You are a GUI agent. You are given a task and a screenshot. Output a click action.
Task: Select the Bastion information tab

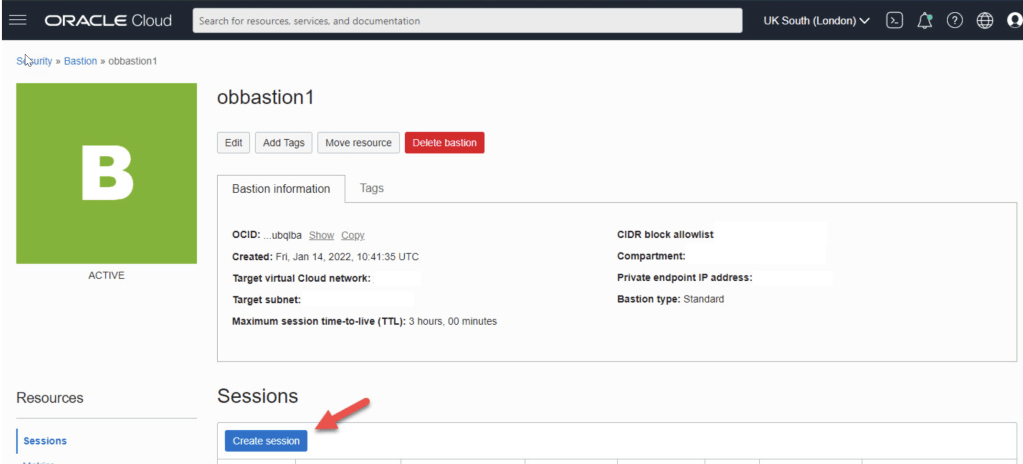coord(281,188)
